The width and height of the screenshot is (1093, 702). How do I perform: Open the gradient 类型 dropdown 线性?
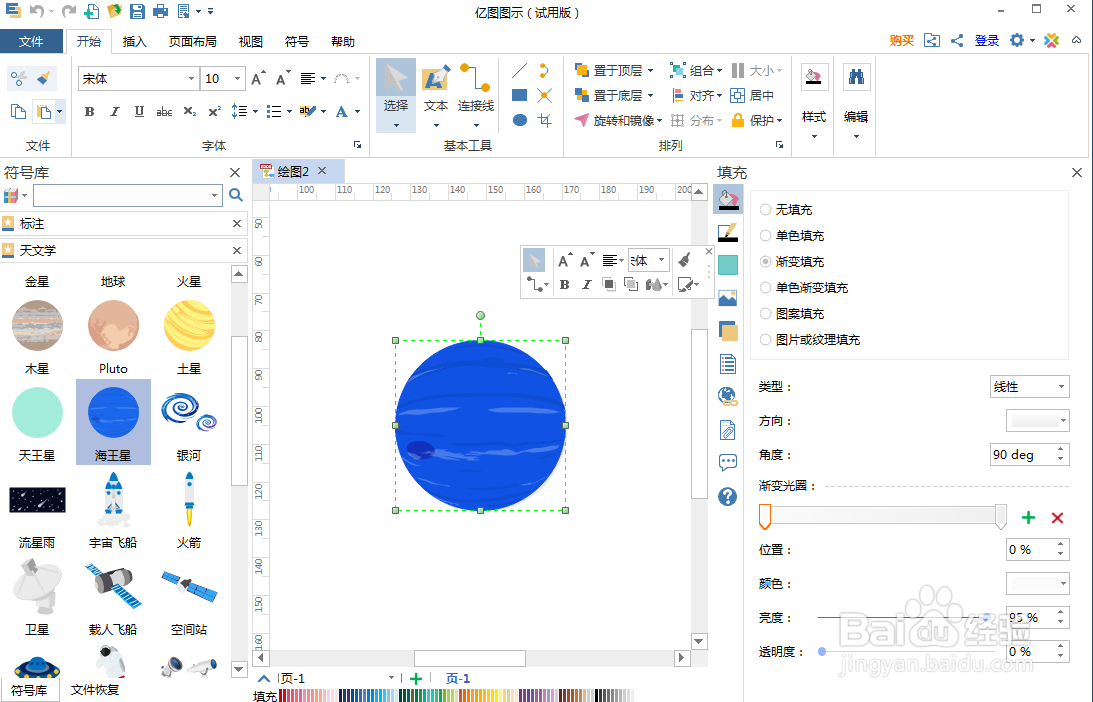[1030, 386]
